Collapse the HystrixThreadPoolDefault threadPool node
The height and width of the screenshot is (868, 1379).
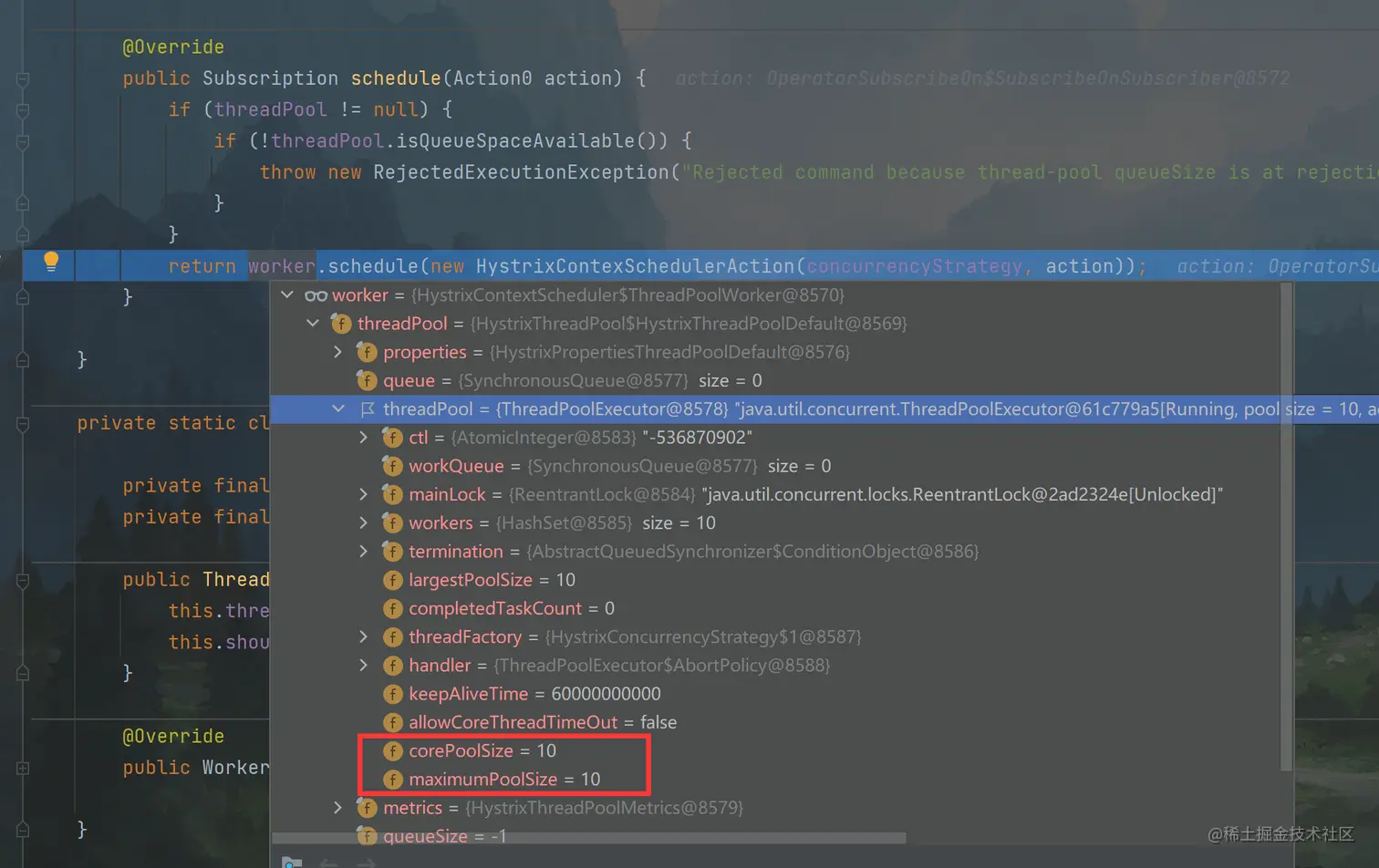313,323
